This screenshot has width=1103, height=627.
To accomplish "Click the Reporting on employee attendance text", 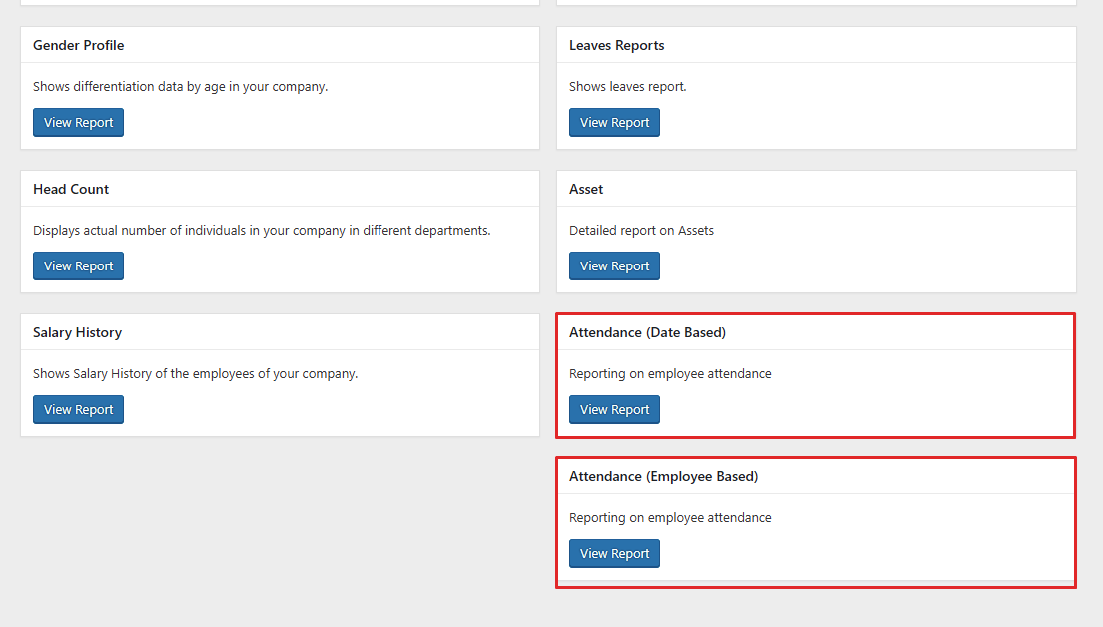I will 670,373.
